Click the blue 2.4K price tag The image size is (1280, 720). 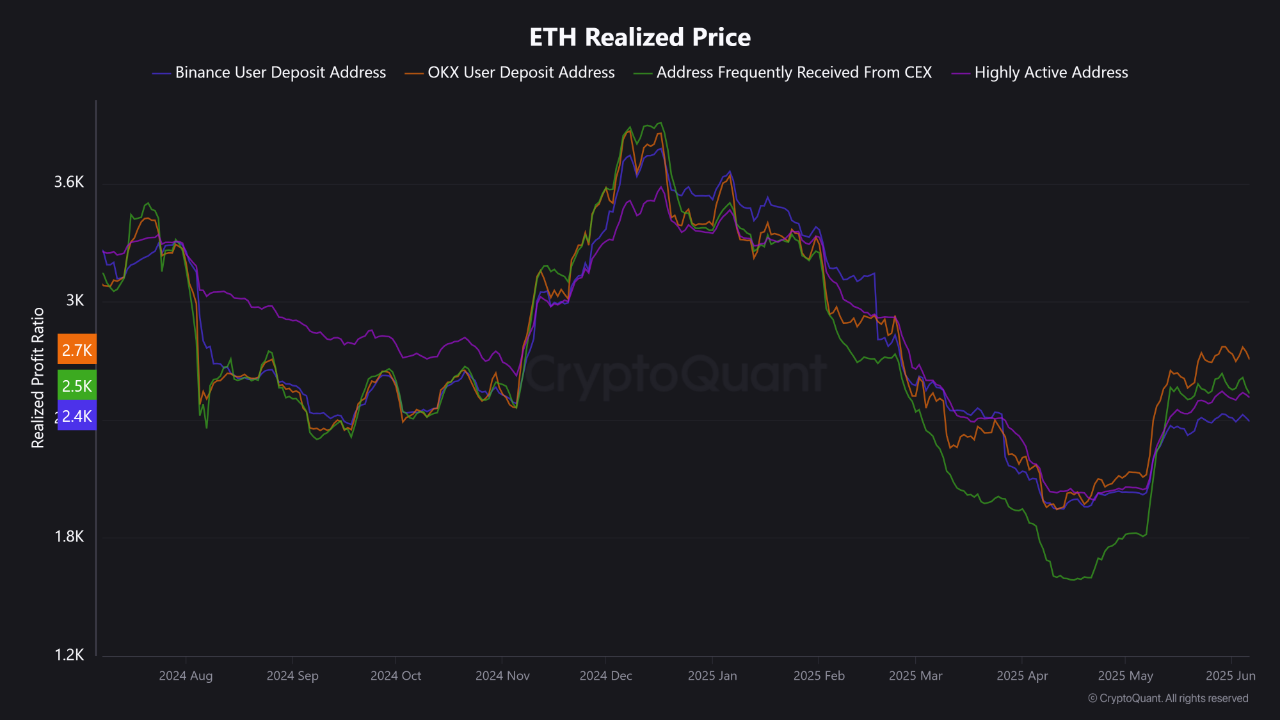point(77,417)
